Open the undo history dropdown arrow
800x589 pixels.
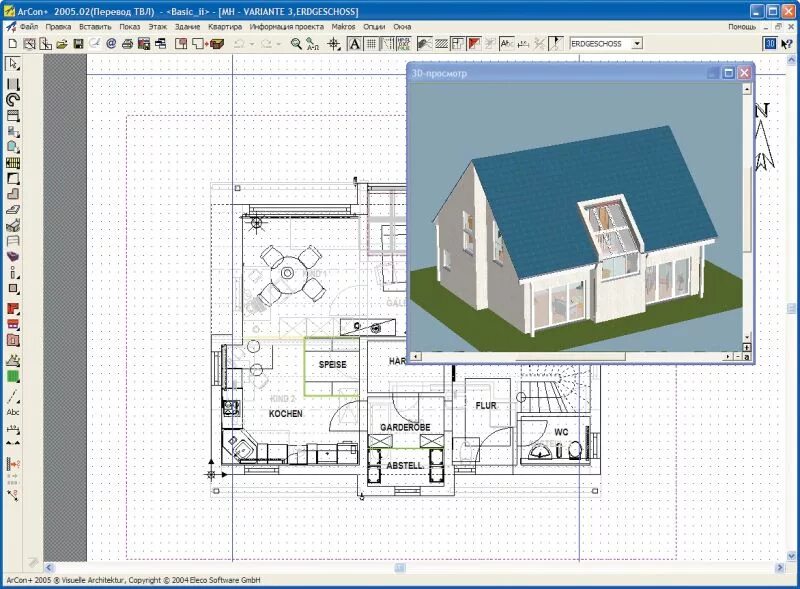pyautogui.click(x=252, y=44)
